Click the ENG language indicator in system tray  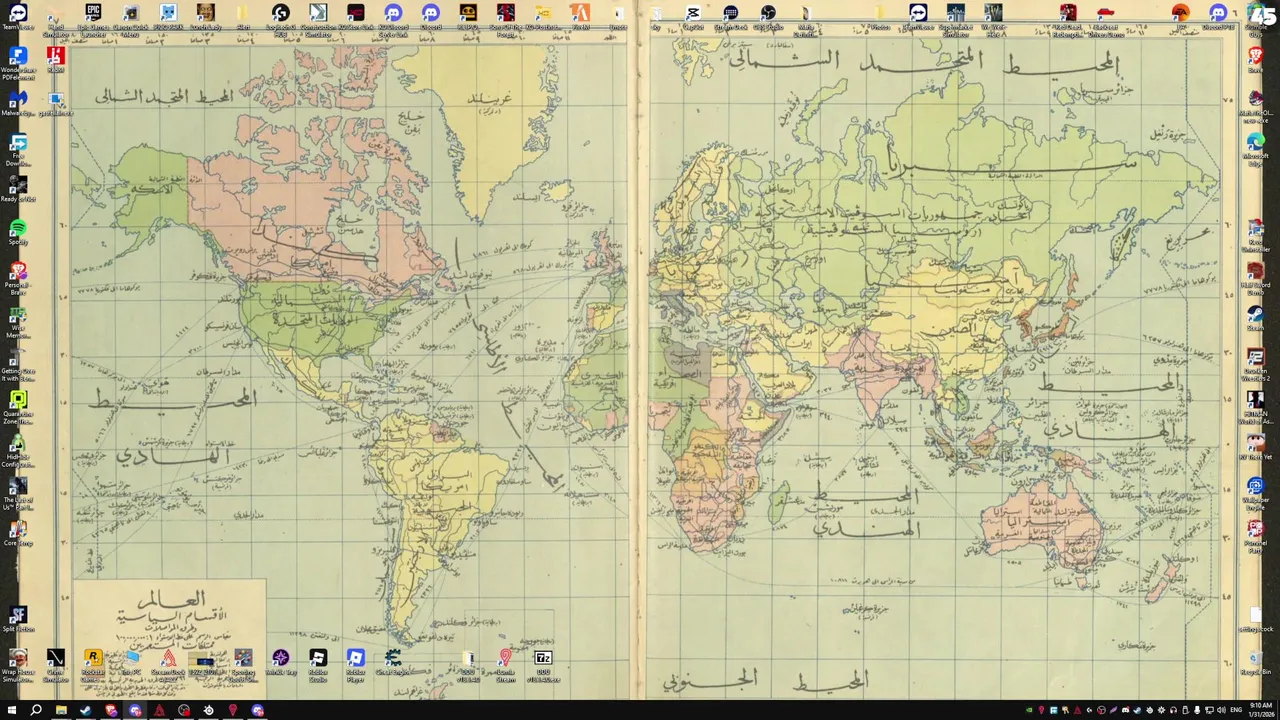pos(1236,710)
